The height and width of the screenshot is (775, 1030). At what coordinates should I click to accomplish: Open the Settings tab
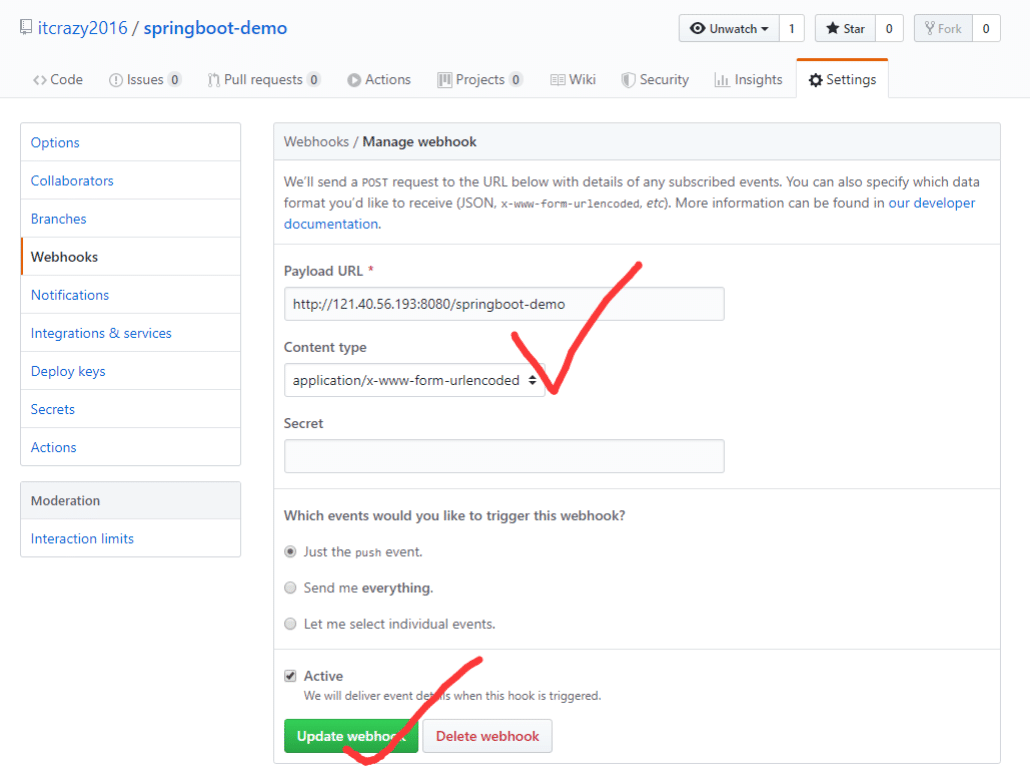[x=842, y=80]
